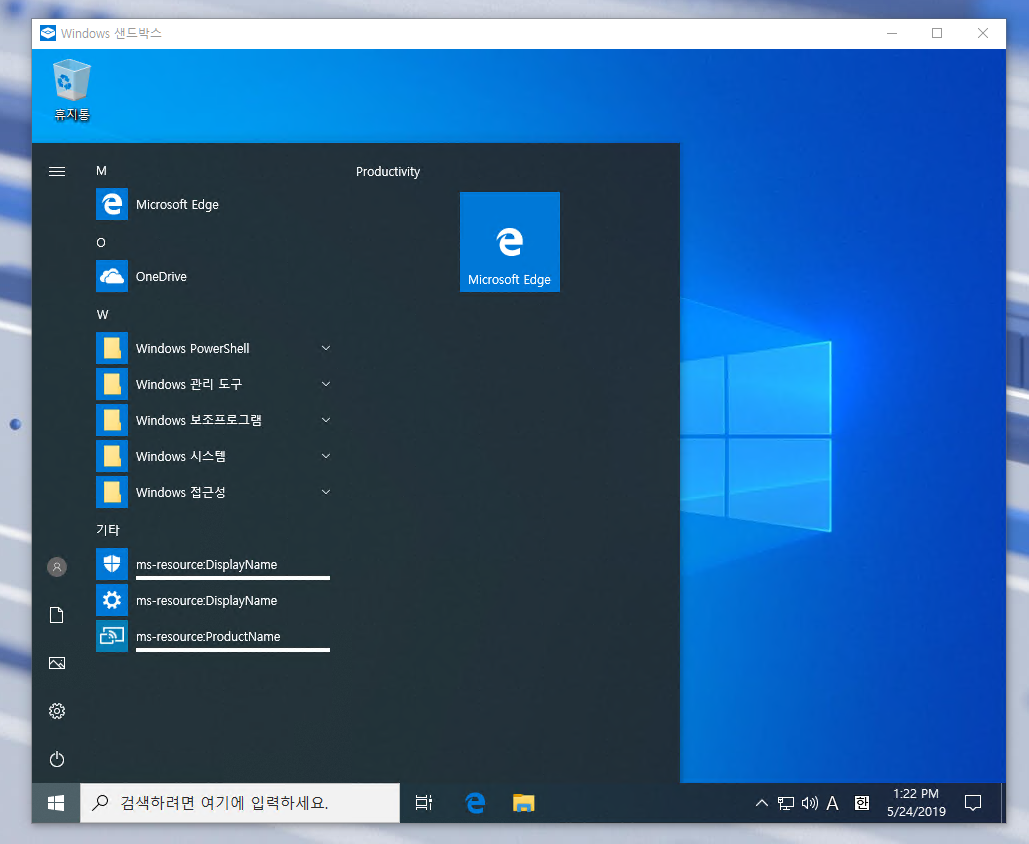
Task: Open the volume tray icon
Action: (x=810, y=803)
